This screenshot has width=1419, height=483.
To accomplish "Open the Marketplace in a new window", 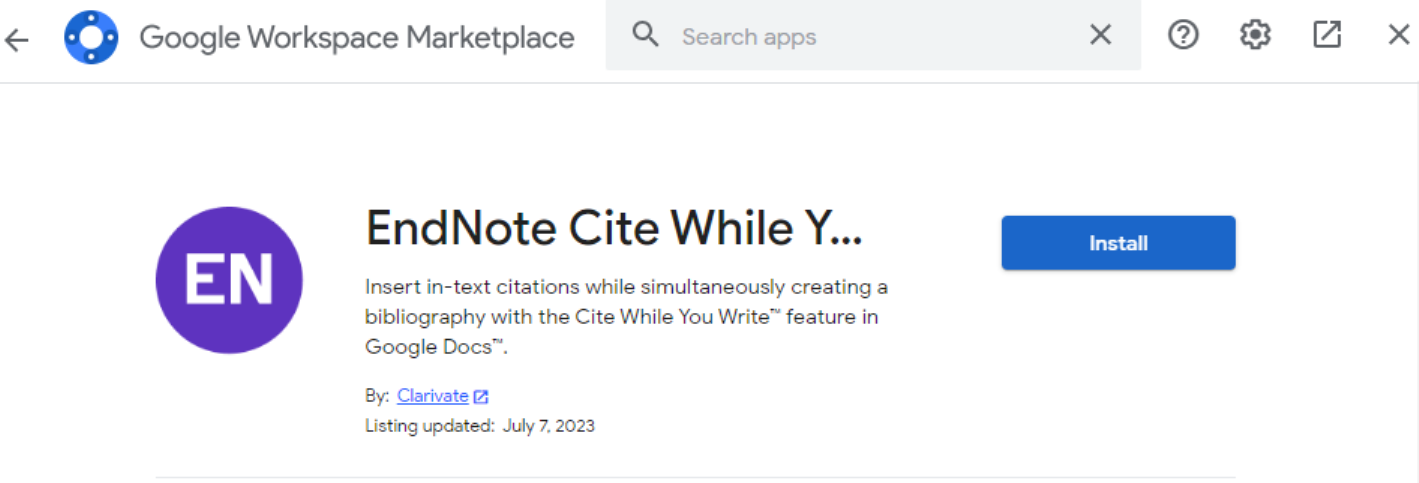I will pos(1327,36).
